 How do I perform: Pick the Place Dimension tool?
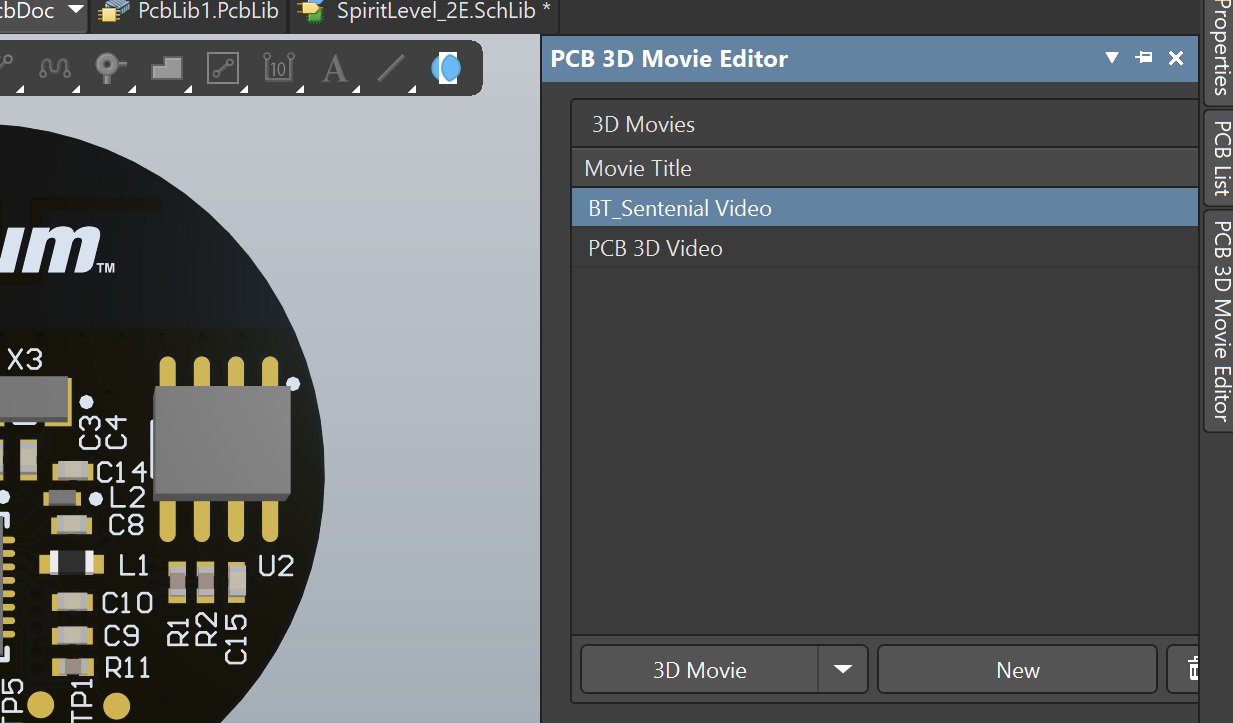click(x=278, y=68)
